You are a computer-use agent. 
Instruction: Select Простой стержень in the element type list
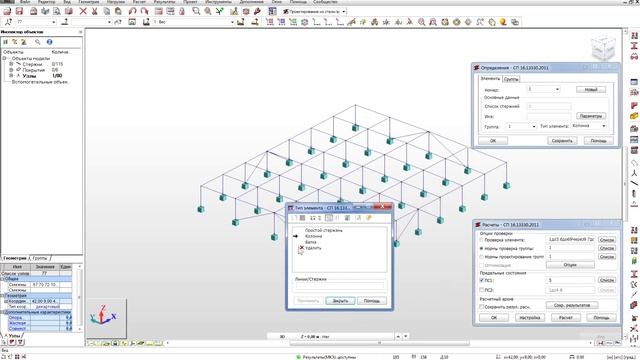tap(324, 230)
